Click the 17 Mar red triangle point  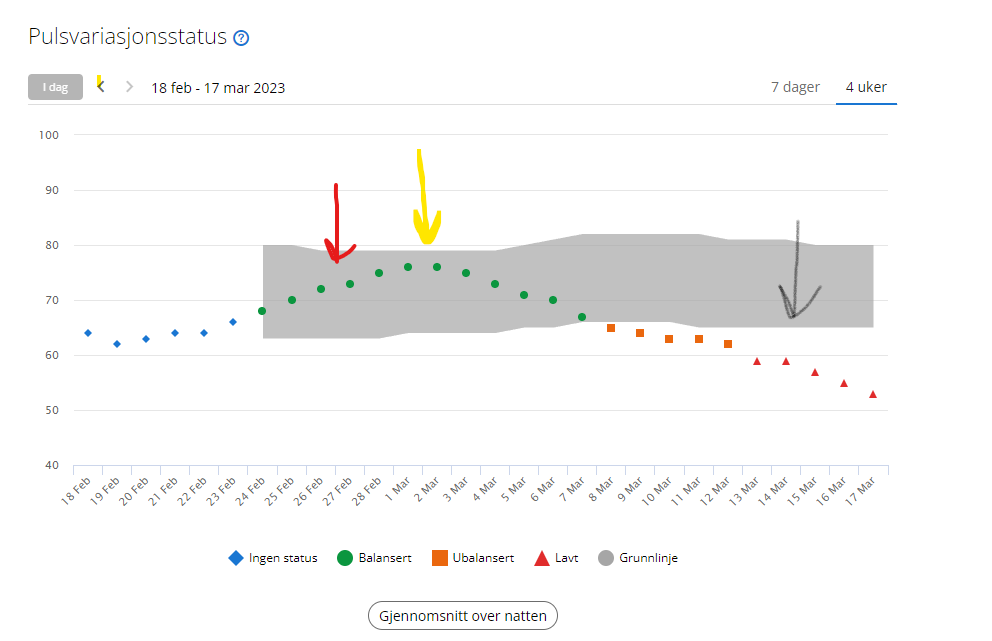[873, 394]
